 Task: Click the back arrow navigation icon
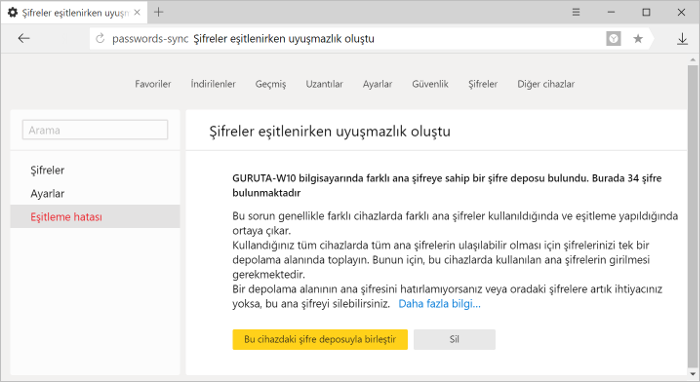(24, 38)
